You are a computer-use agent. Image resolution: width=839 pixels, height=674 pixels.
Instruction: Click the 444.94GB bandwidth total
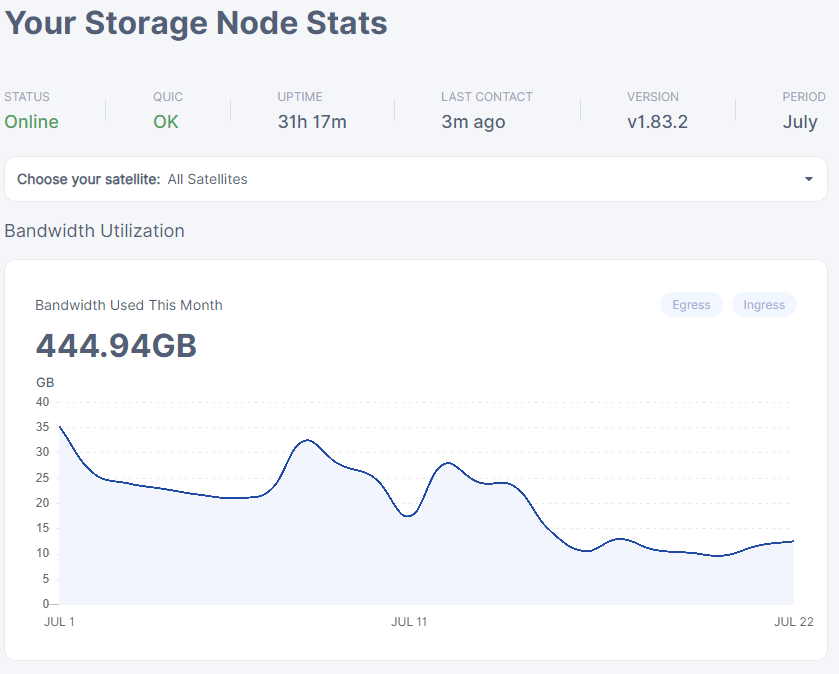[116, 346]
